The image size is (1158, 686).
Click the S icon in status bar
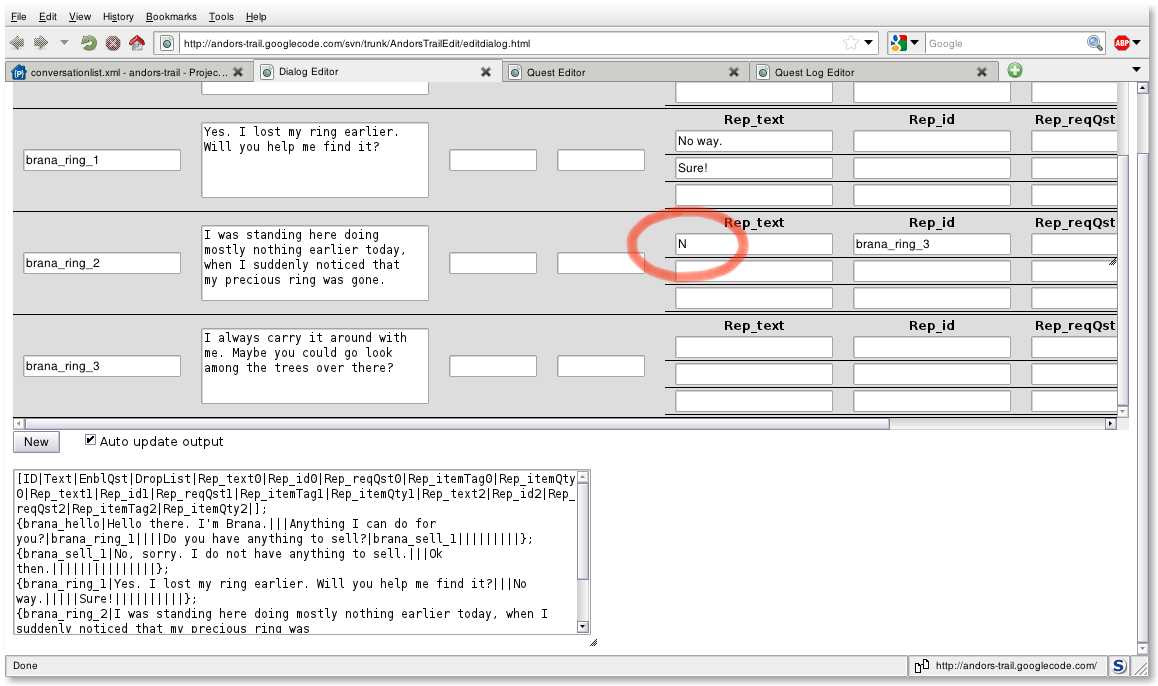1120,666
